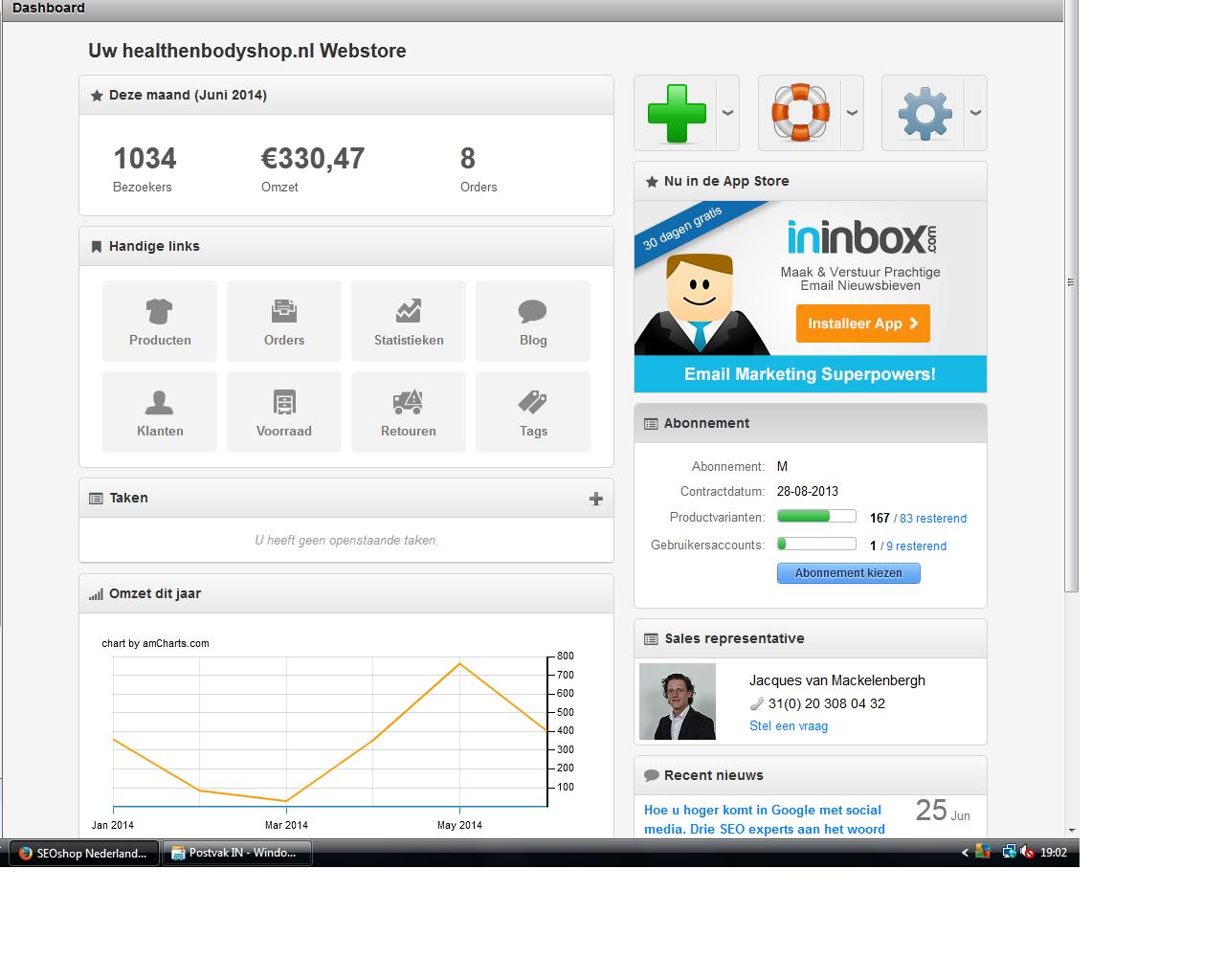1225x980 pixels.
Task: Open the Klanten shortcut tile
Action: [x=160, y=412]
